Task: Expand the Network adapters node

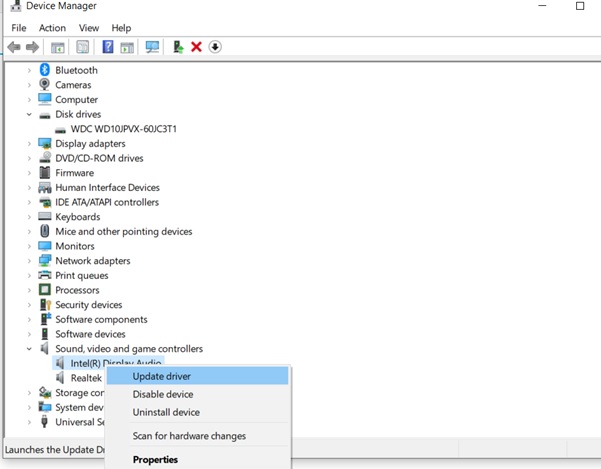Action: (x=30, y=261)
